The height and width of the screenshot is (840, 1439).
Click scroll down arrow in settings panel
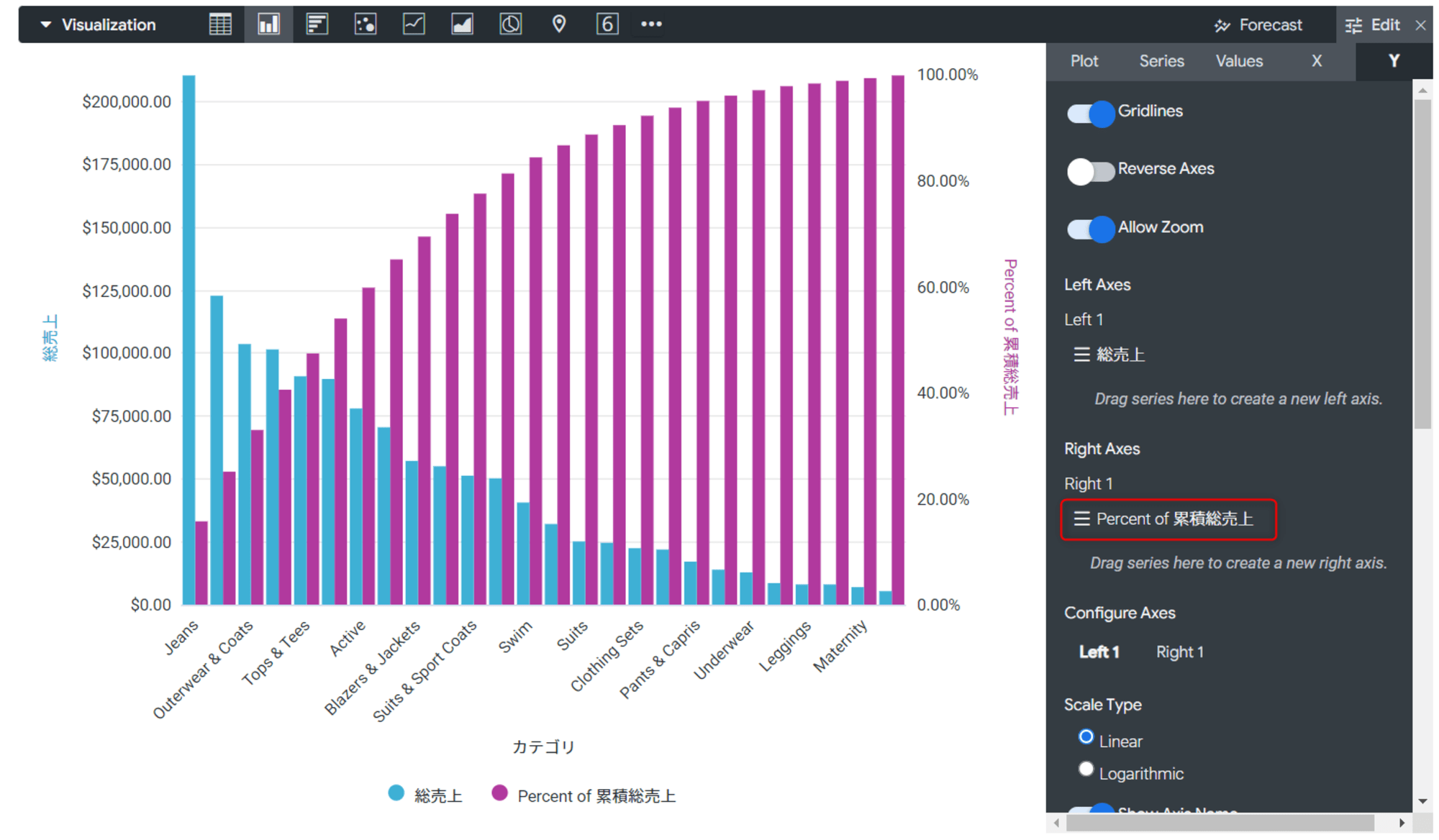(1422, 801)
